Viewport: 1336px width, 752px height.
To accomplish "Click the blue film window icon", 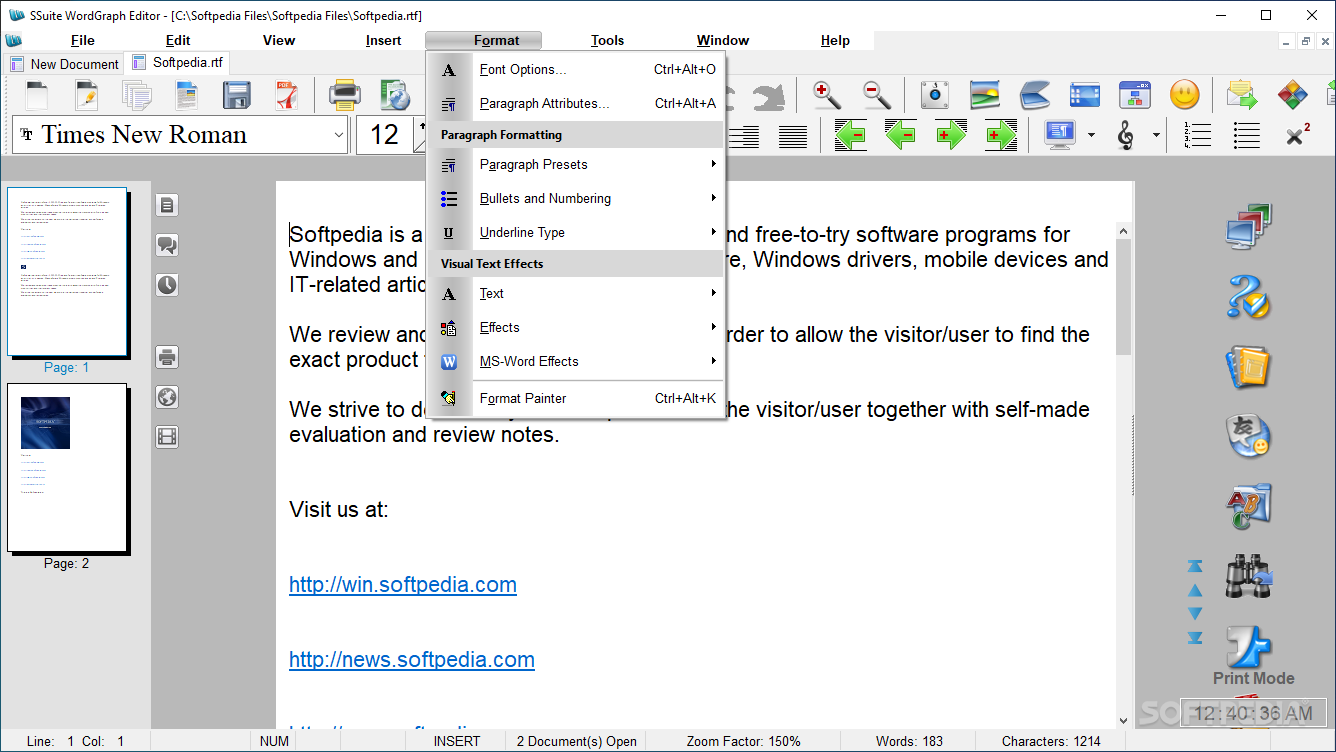I will point(1085,96).
